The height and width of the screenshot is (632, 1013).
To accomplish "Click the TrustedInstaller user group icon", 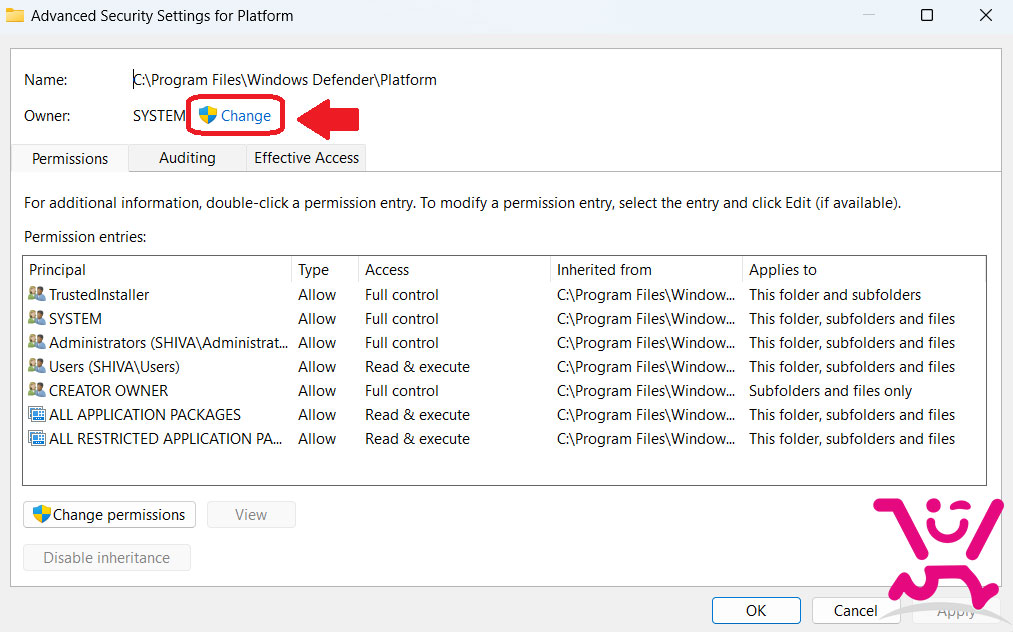I will (37, 294).
